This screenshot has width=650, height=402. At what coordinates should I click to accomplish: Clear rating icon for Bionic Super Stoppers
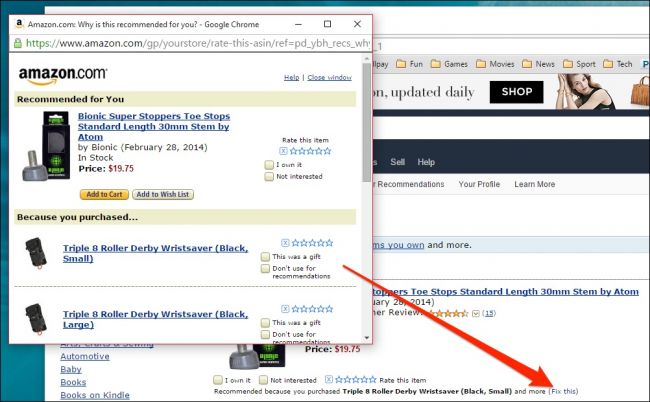click(x=283, y=151)
